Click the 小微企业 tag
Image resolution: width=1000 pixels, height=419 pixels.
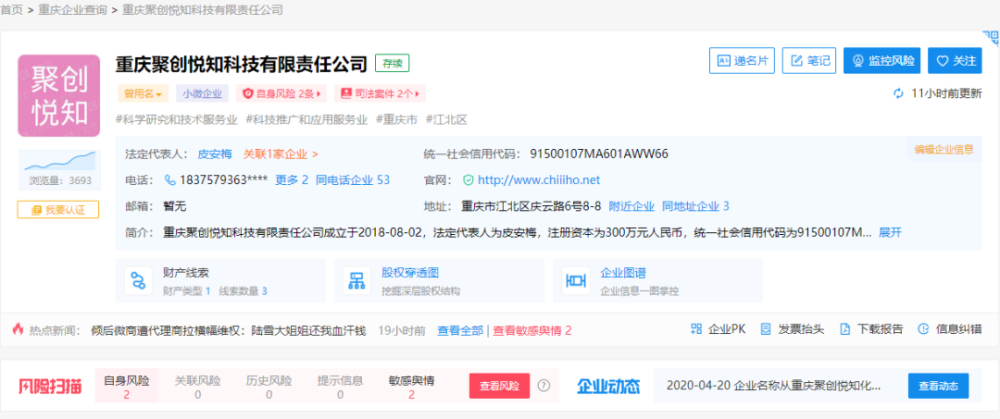(202, 94)
